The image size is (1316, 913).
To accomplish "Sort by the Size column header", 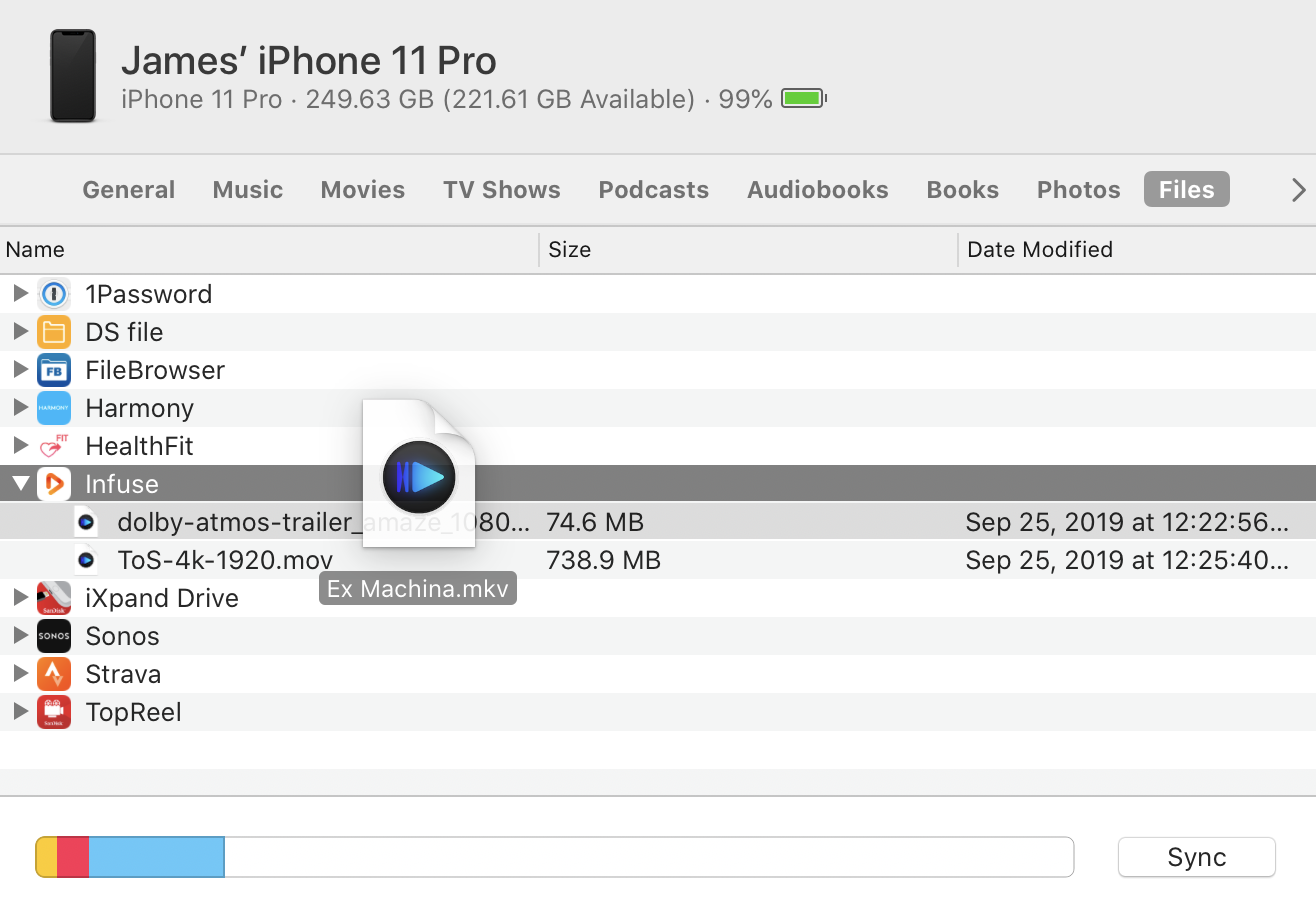I will point(748,249).
